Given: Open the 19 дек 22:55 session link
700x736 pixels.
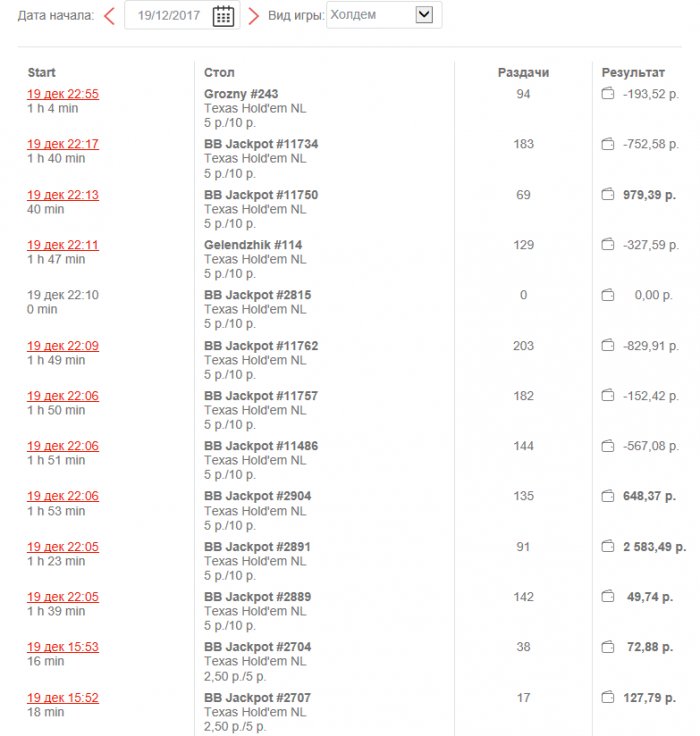Looking at the screenshot, I should tap(62, 94).
